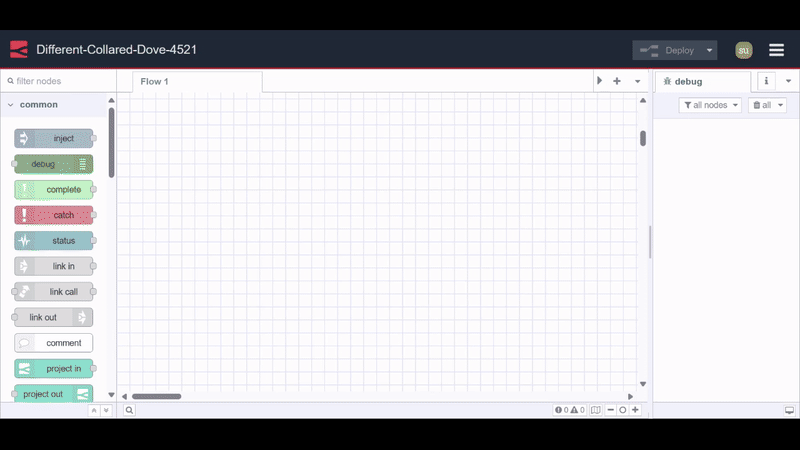Select the link out node

click(54, 317)
